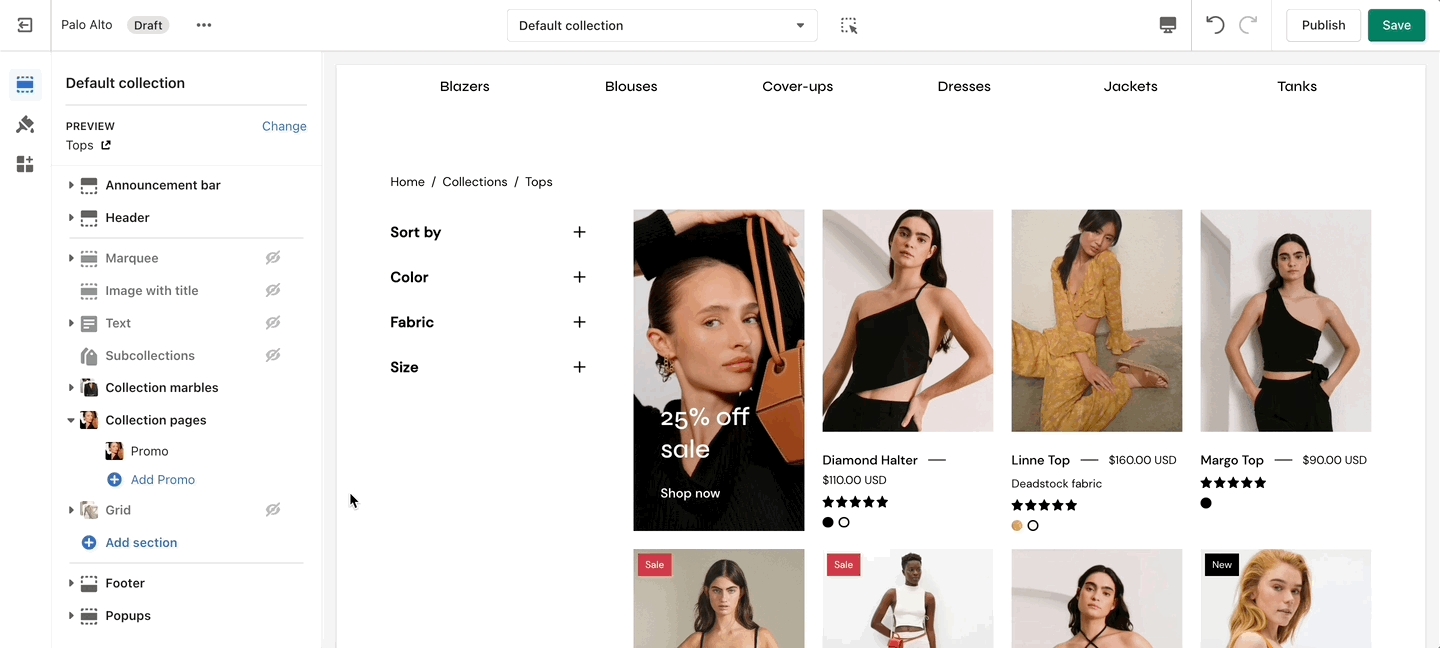Open the Default collection template dropdown
Screen dimensions: 1440x648
[x=662, y=25]
